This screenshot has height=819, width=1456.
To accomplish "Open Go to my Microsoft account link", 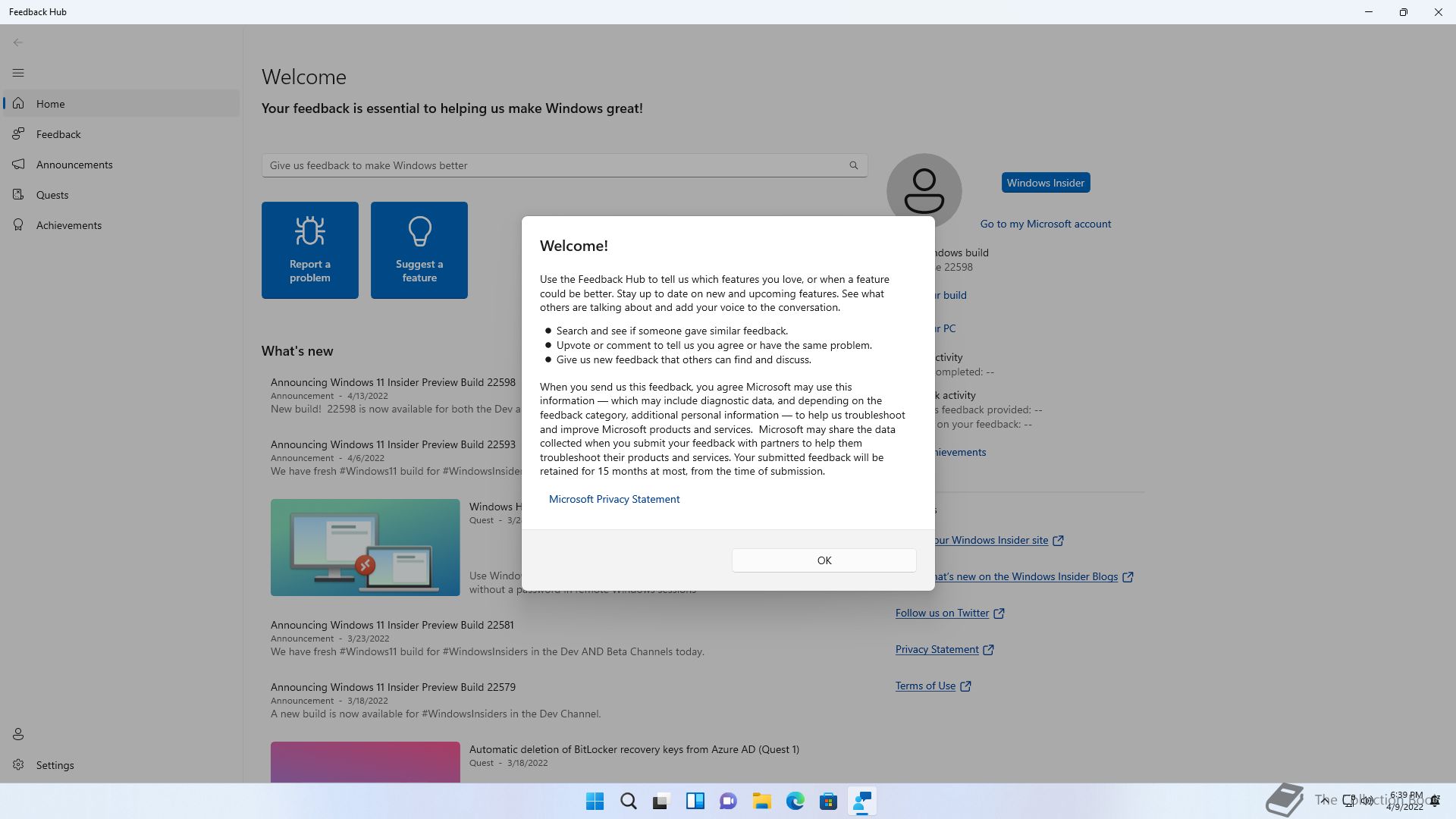I will 1046,224.
